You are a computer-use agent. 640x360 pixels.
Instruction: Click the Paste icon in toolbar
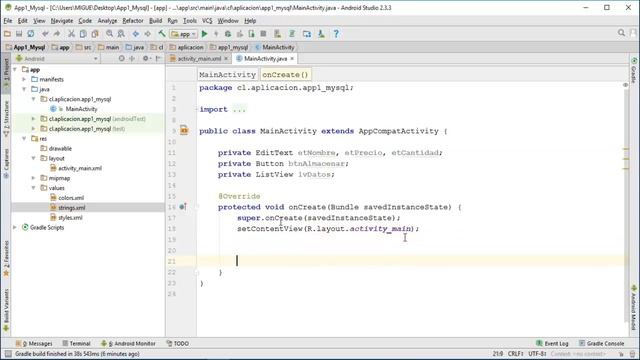95,34
